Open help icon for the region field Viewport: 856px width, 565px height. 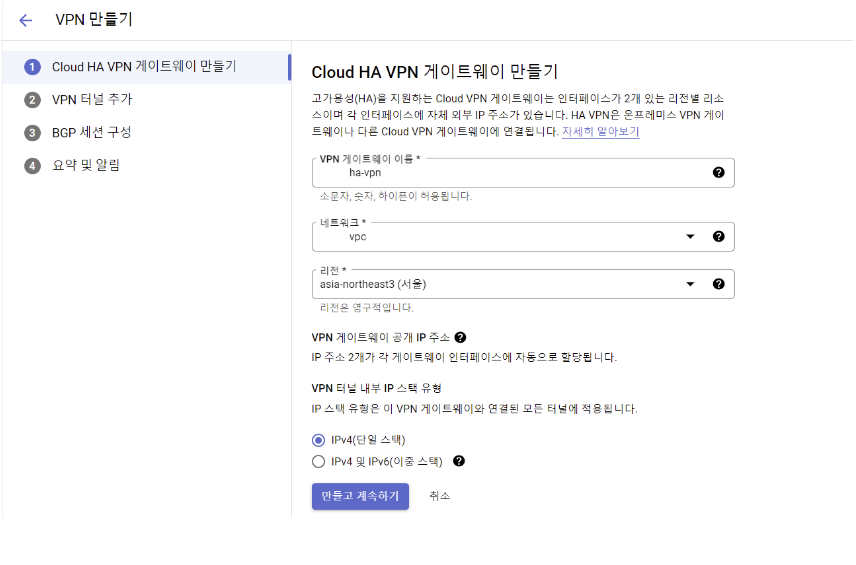tap(718, 284)
